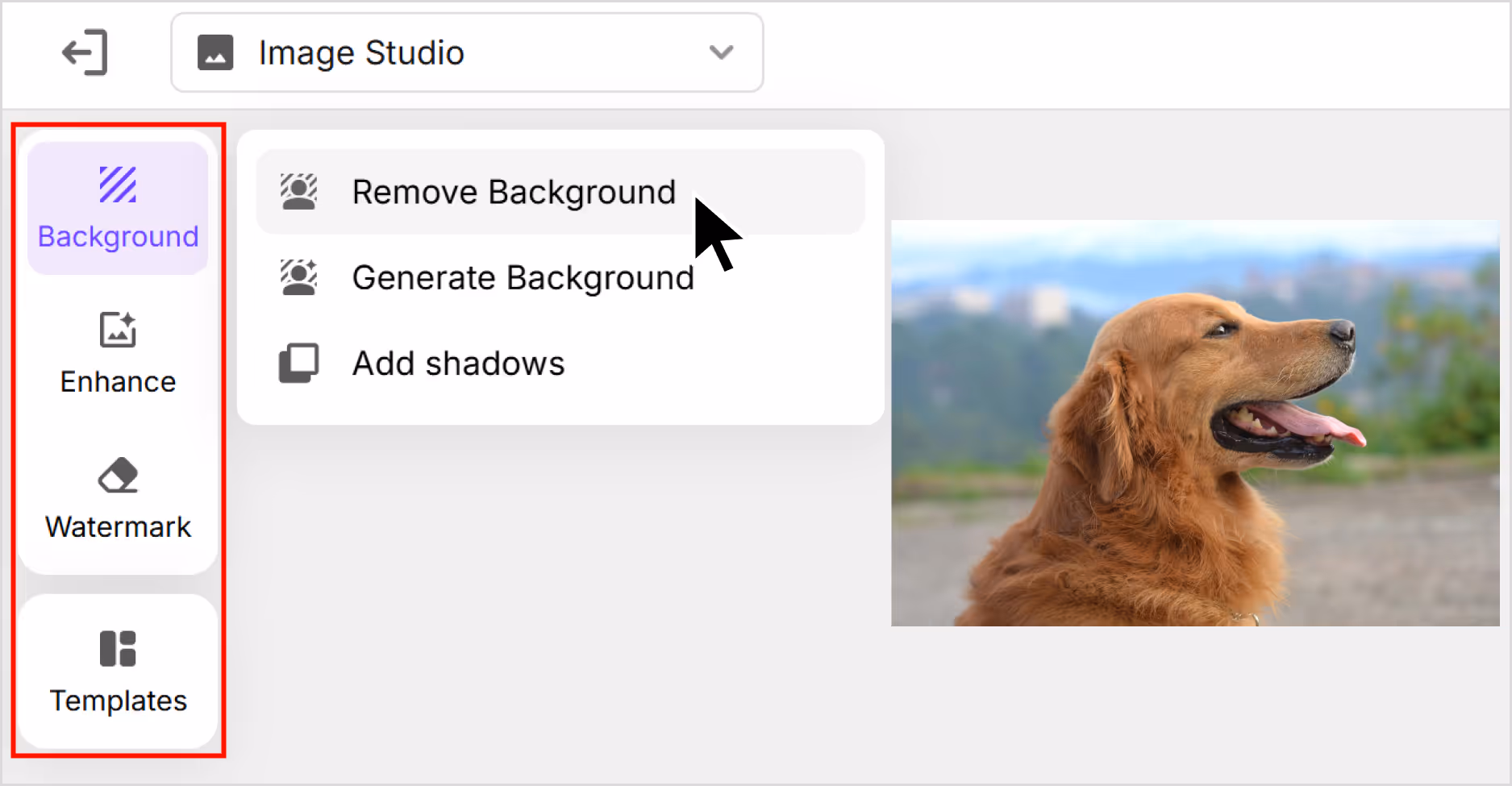The width and height of the screenshot is (1512, 786).
Task: Choose Generate Background from the menu
Action: point(560,277)
